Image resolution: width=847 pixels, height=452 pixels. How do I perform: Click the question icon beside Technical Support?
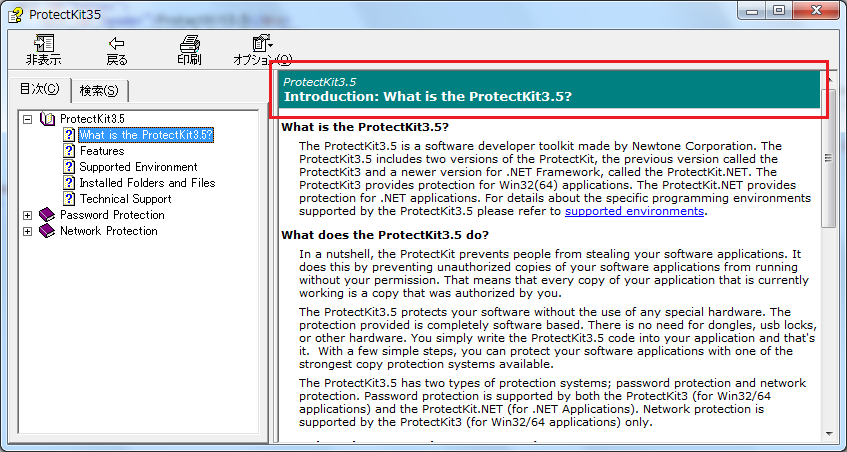click(x=69, y=199)
